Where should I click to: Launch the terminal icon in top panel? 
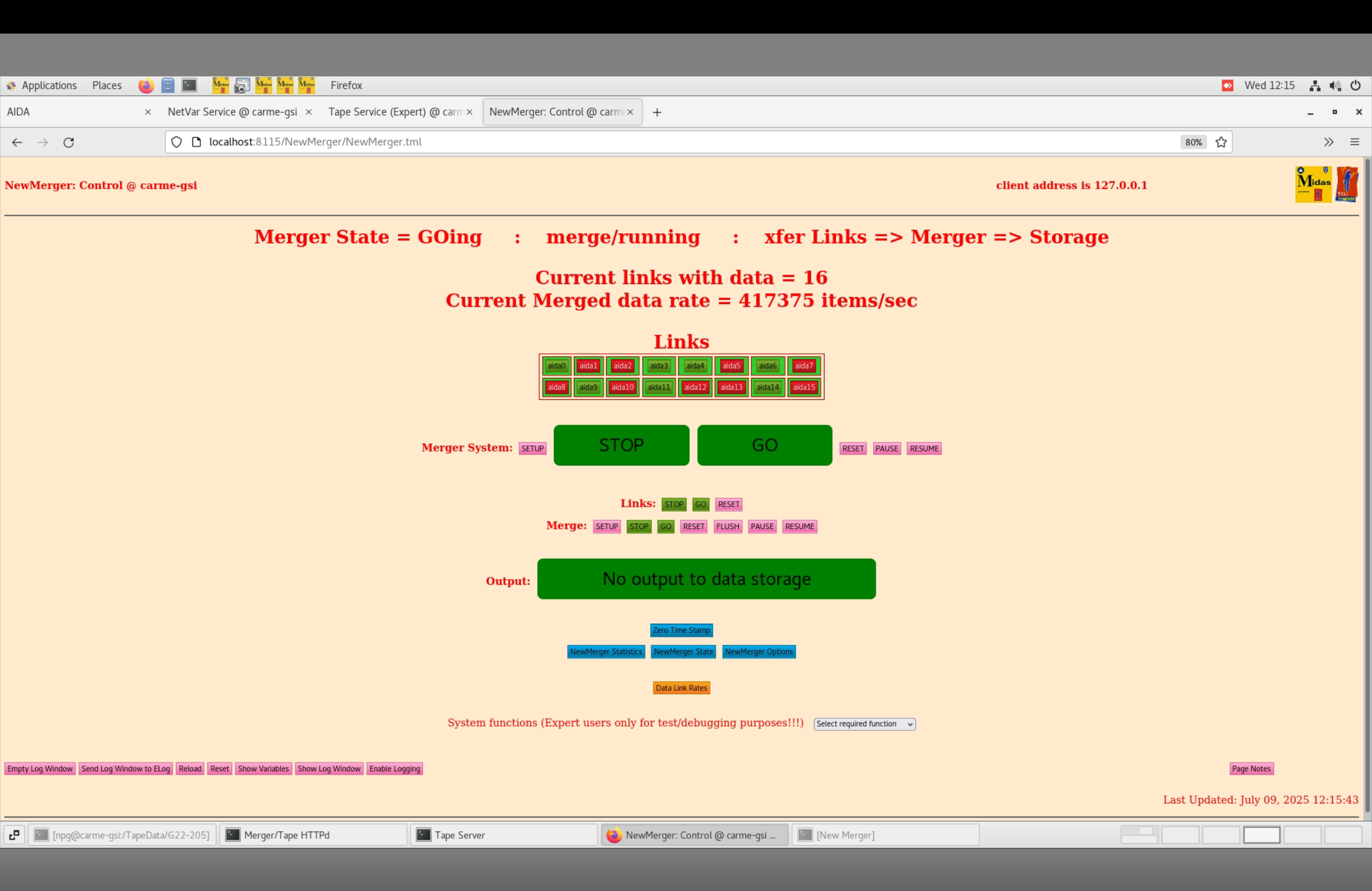tap(189, 85)
